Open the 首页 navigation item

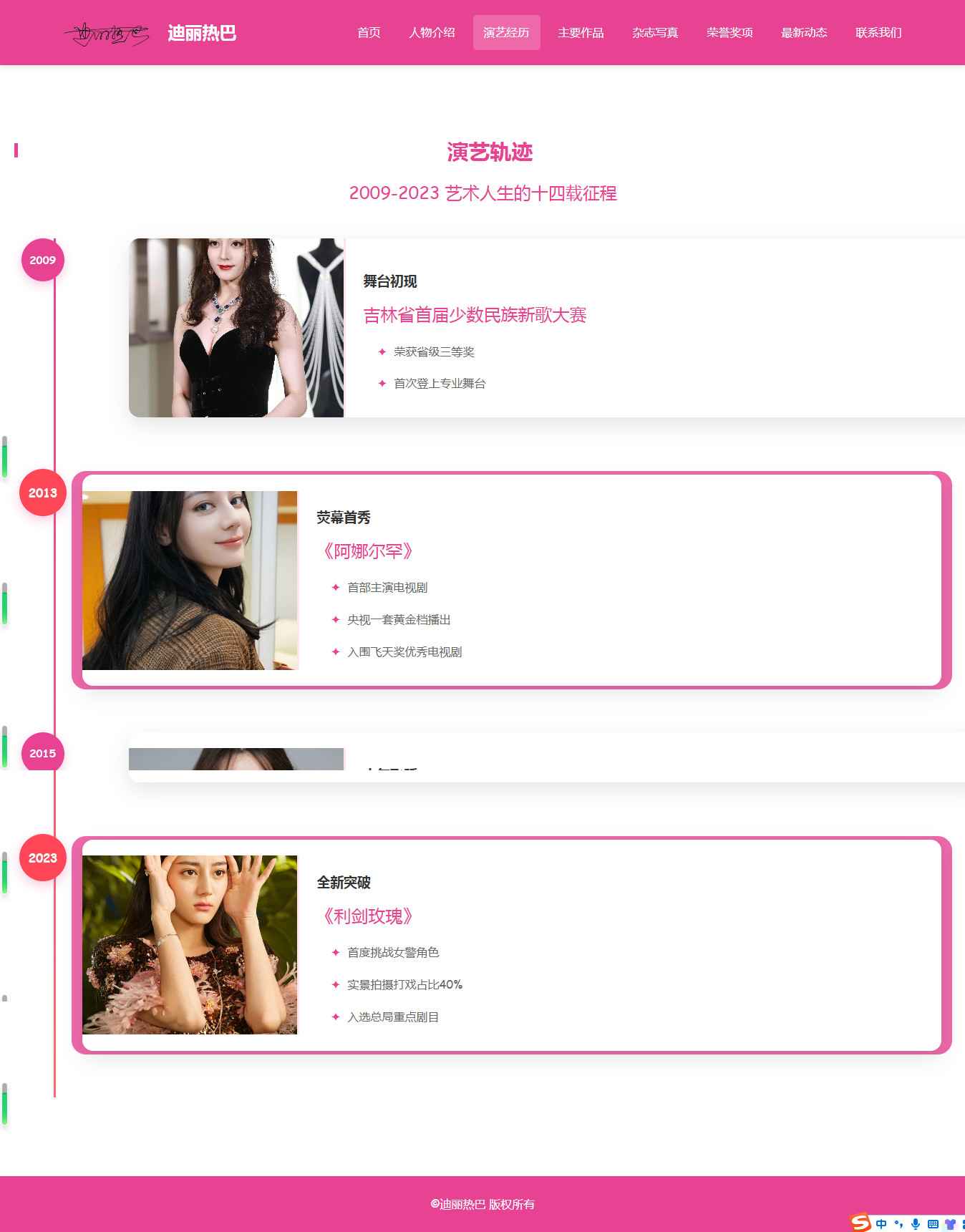coord(369,32)
